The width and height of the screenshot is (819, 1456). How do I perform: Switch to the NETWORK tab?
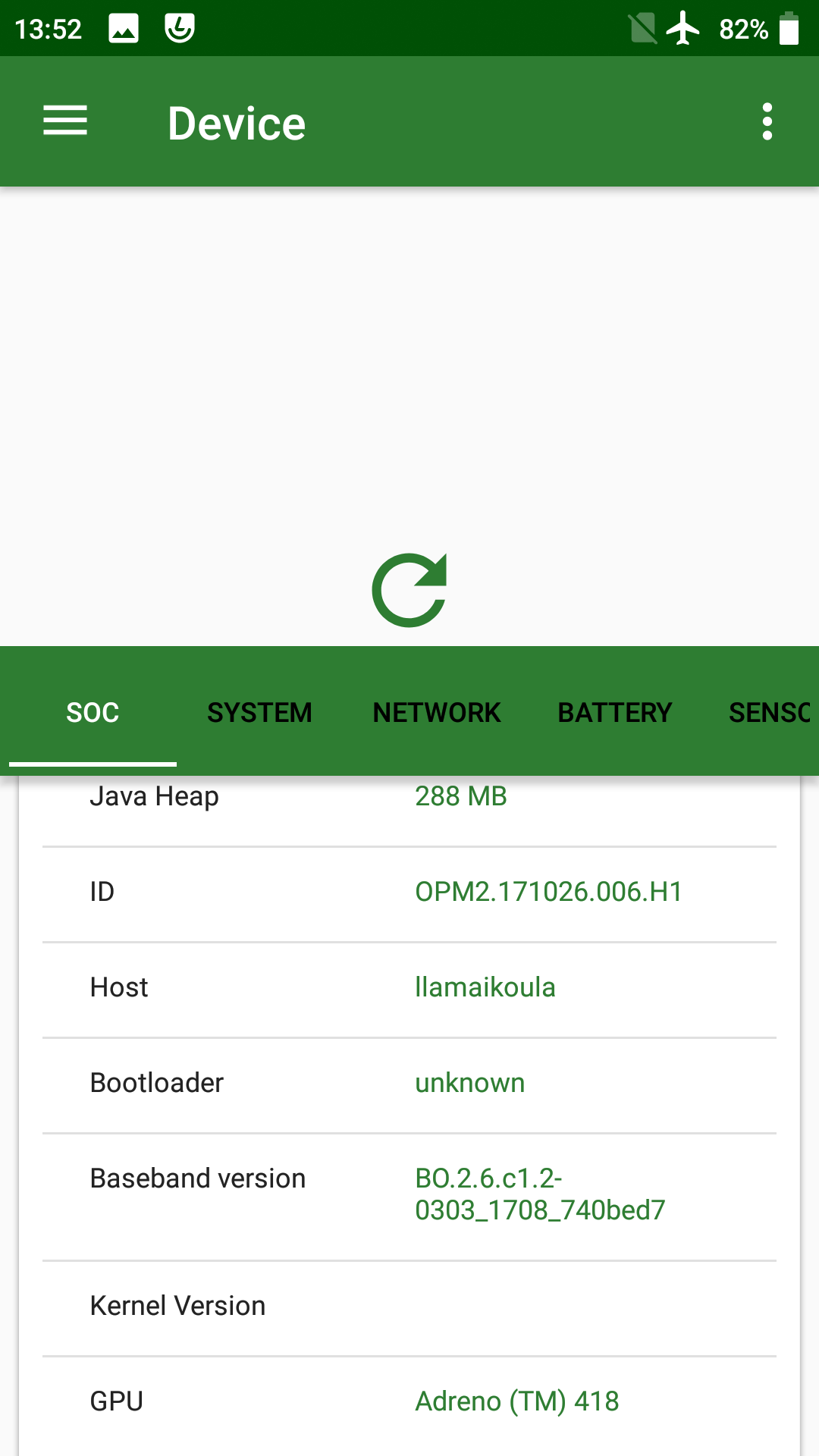437,712
